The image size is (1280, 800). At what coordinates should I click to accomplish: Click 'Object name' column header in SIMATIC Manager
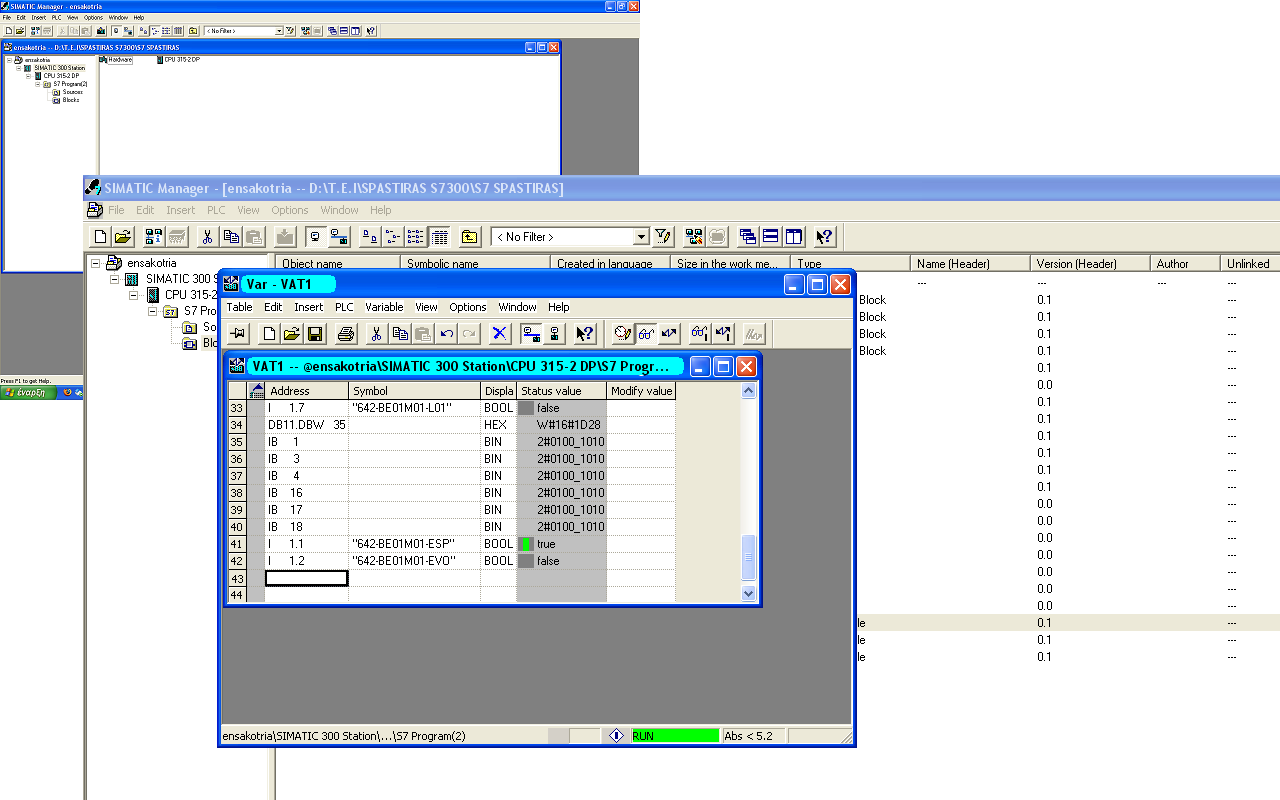click(x=337, y=264)
